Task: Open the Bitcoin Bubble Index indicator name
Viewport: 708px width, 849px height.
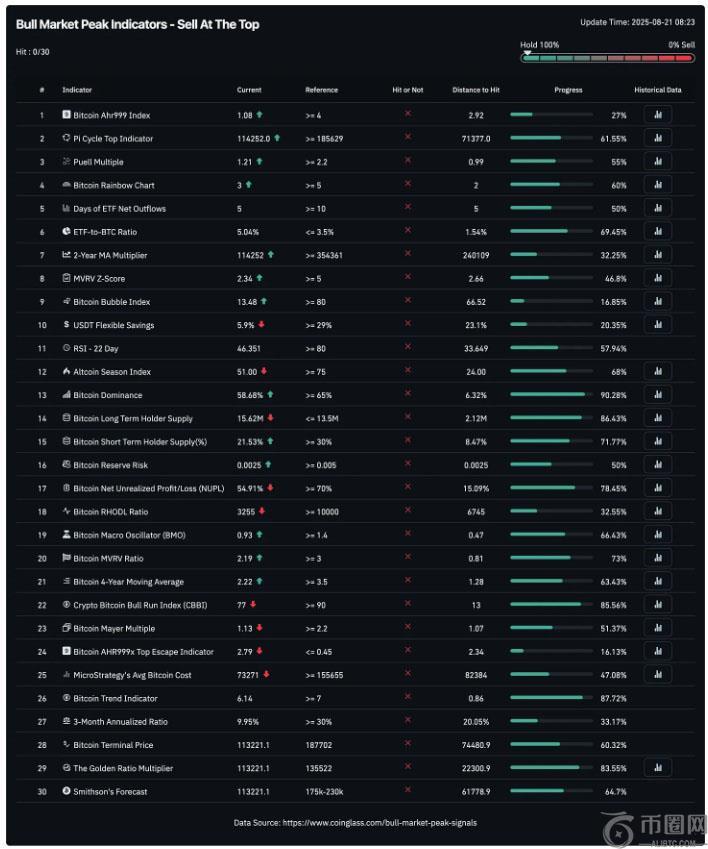Action: 111,302
